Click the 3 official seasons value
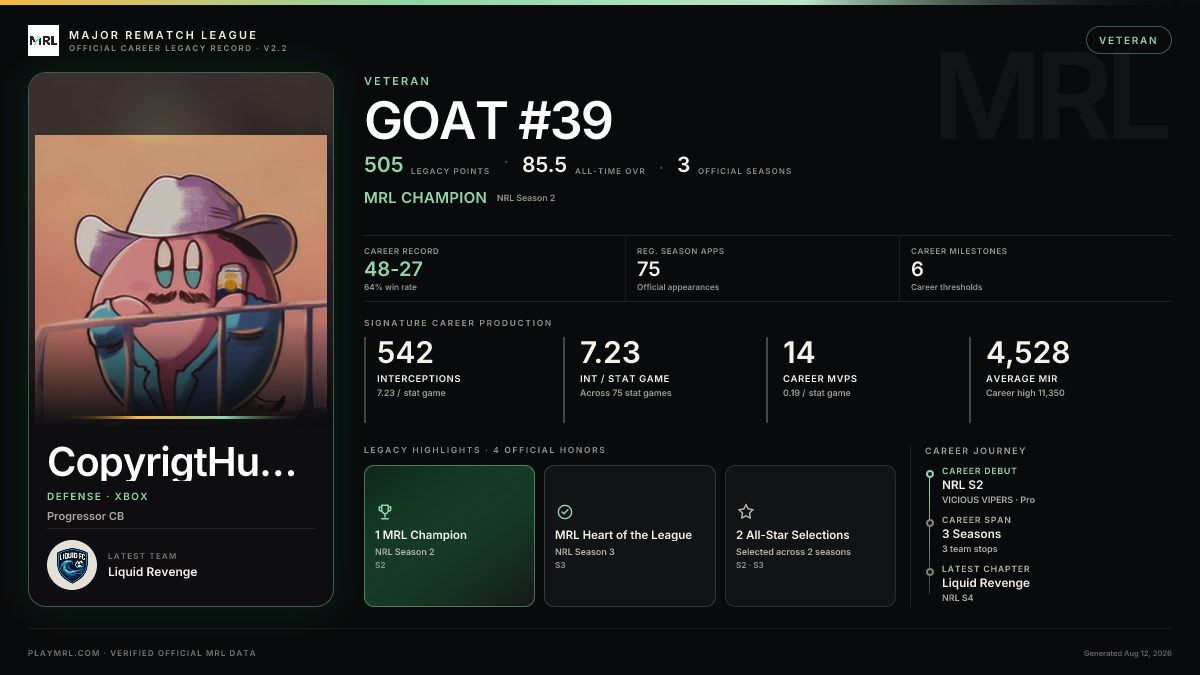The image size is (1200, 675). coord(684,165)
